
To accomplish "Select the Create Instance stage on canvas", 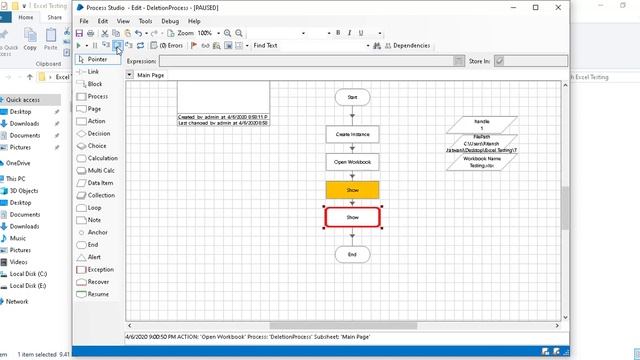I will (x=353, y=134).
